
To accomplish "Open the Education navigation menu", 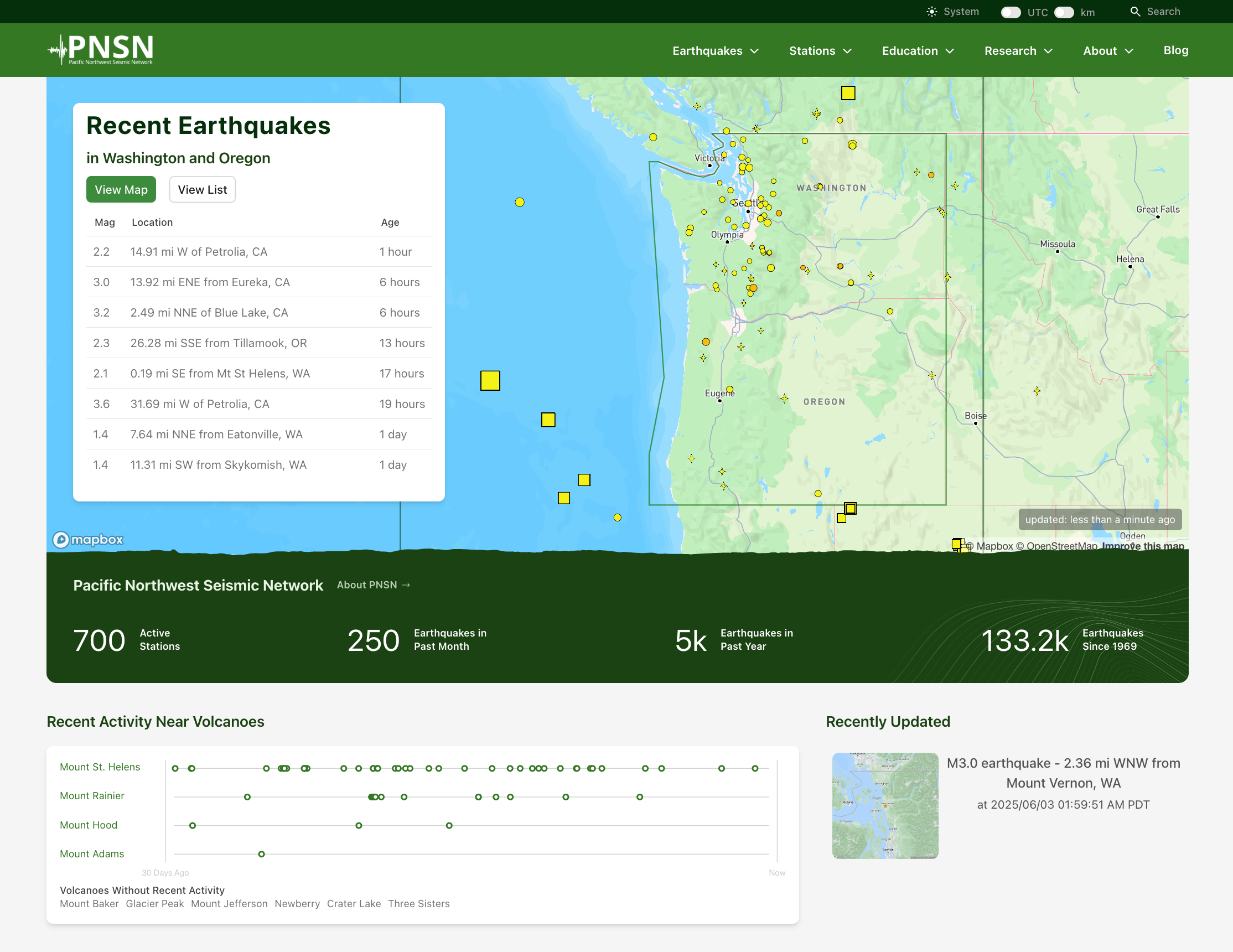I will (x=918, y=51).
